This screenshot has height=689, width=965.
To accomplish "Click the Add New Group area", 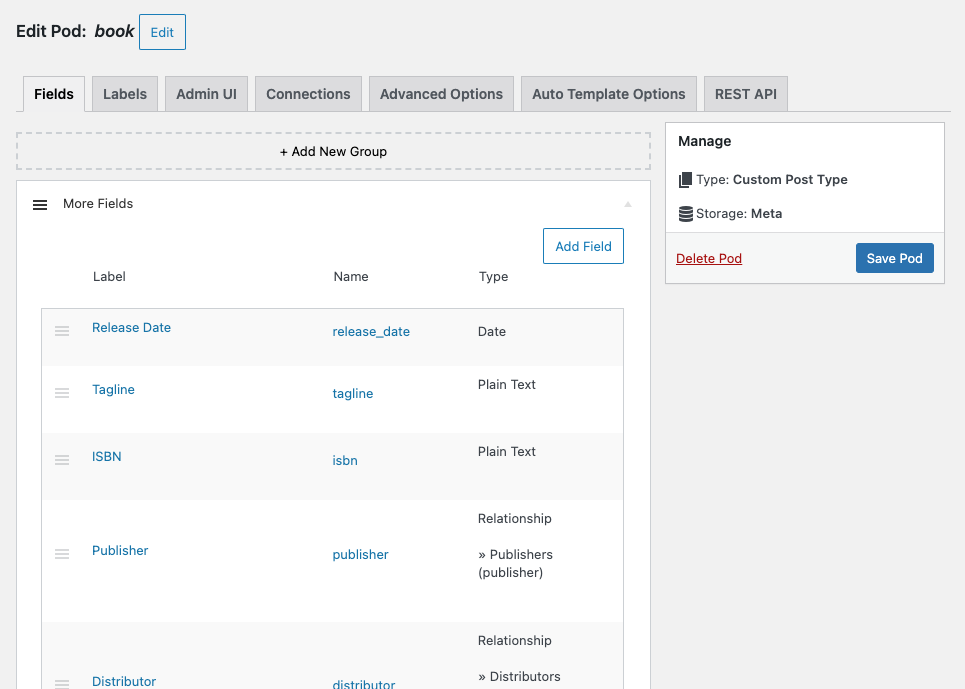I will pos(333,150).
